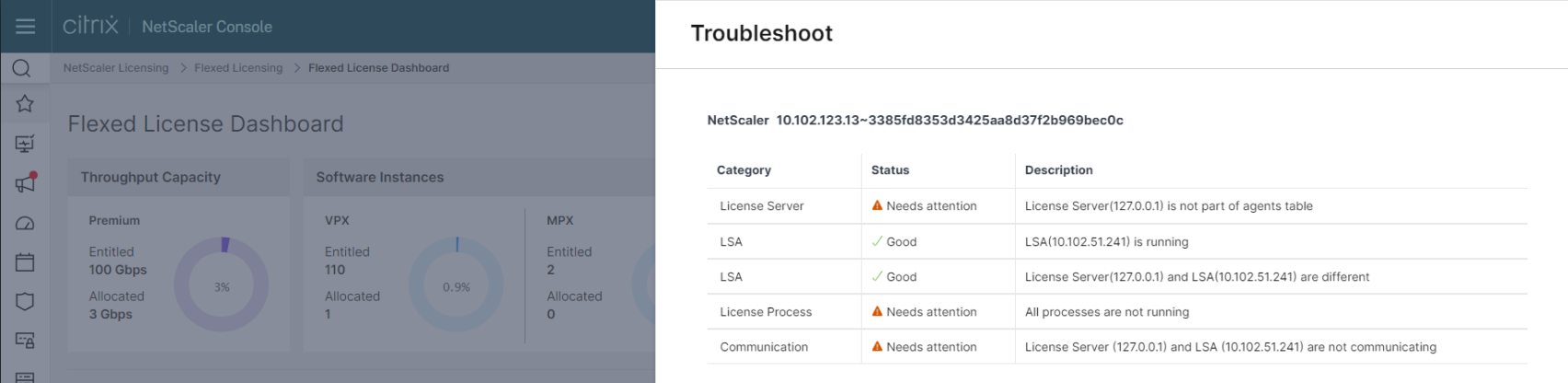Image resolution: width=1568 pixels, height=383 pixels.
Task: Open the megaphone announcements icon
Action: (x=26, y=182)
